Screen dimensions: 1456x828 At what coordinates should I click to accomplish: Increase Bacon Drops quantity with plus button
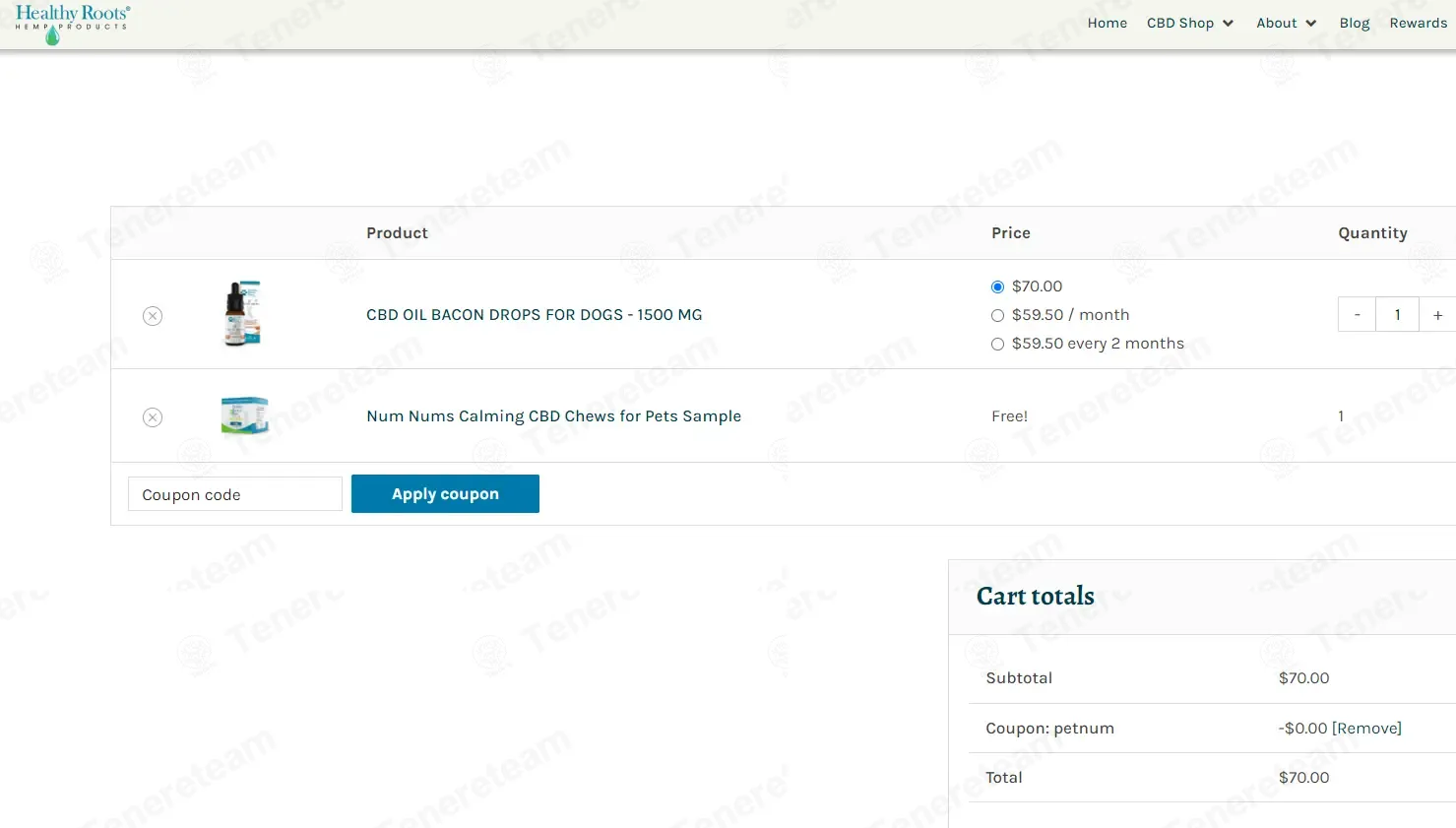tap(1437, 315)
